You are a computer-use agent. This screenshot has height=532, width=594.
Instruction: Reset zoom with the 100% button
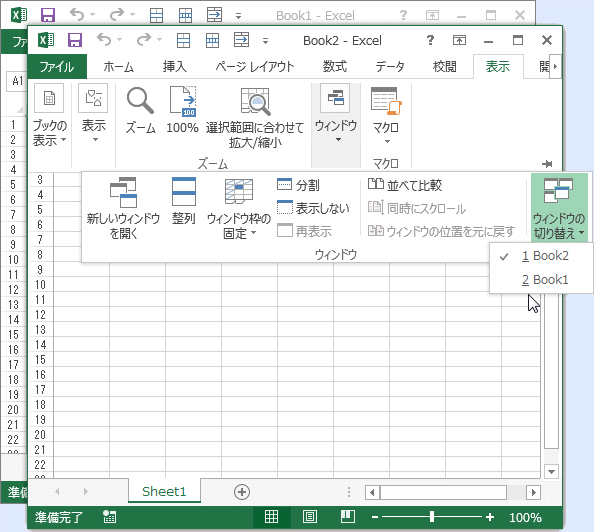pyautogui.click(x=183, y=110)
